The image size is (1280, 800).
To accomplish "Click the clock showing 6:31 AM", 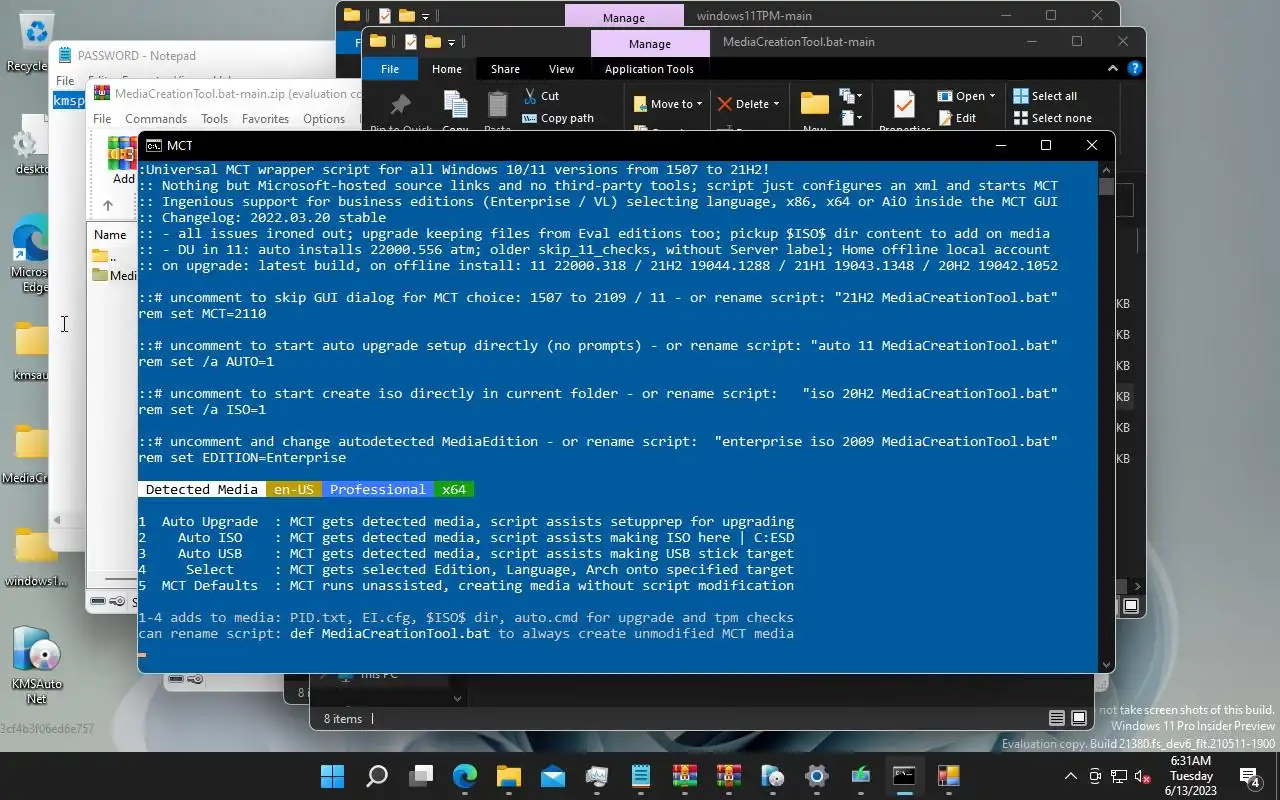I will click(1191, 776).
